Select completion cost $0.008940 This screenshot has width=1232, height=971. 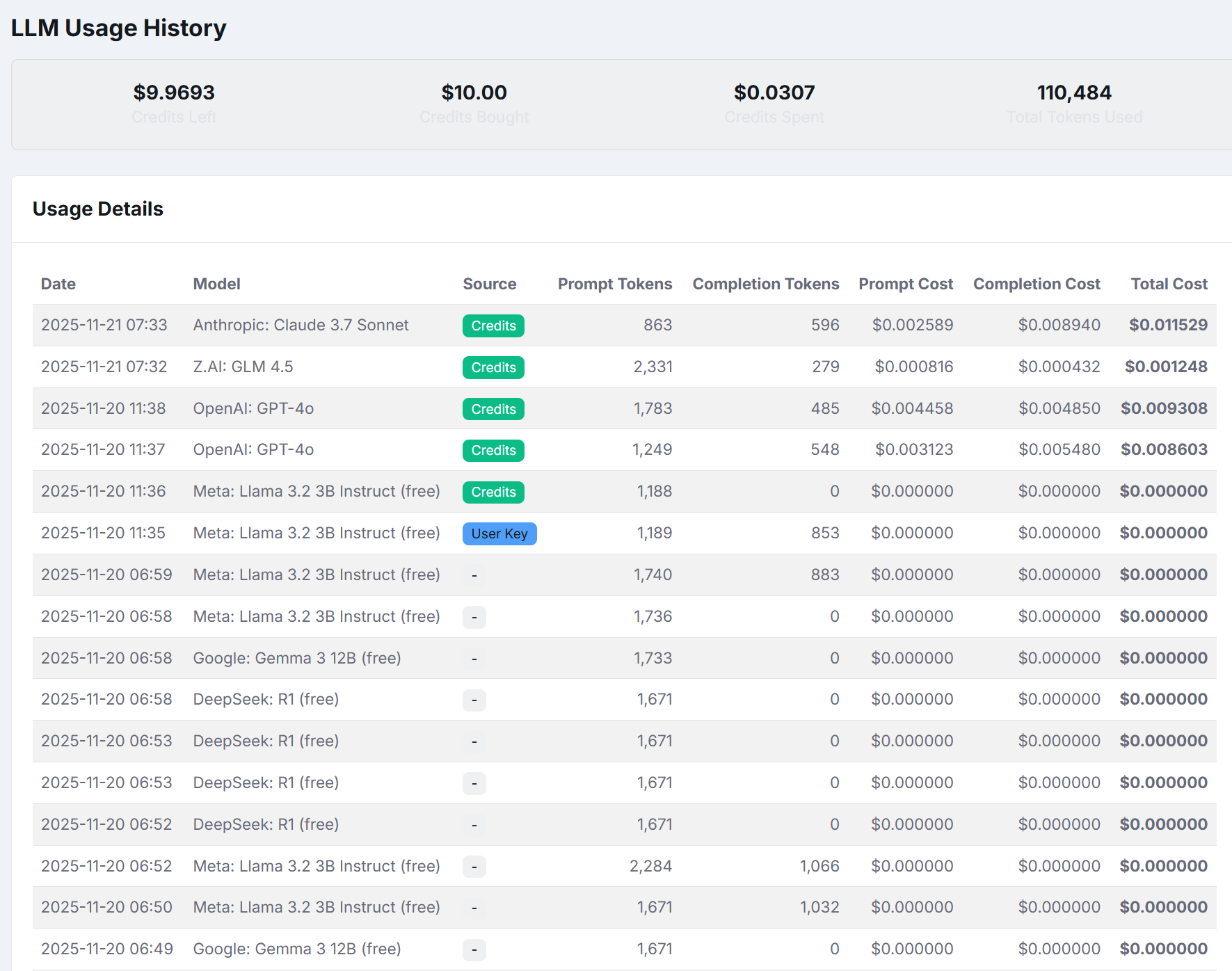[x=1059, y=325]
